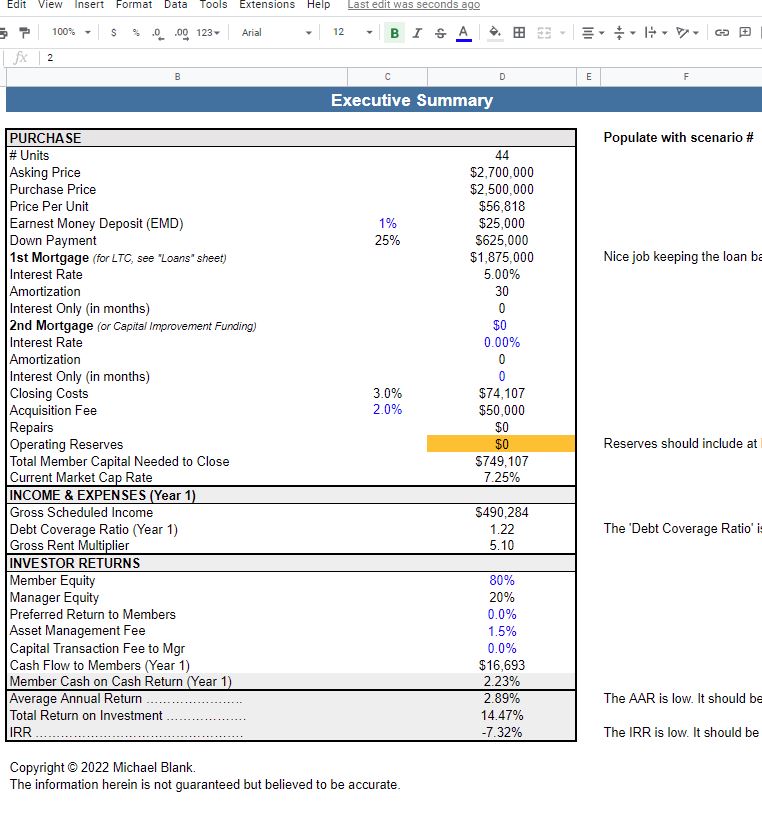The width and height of the screenshot is (762, 820).
Task: Format as currency with dollar icon
Action: [113, 32]
